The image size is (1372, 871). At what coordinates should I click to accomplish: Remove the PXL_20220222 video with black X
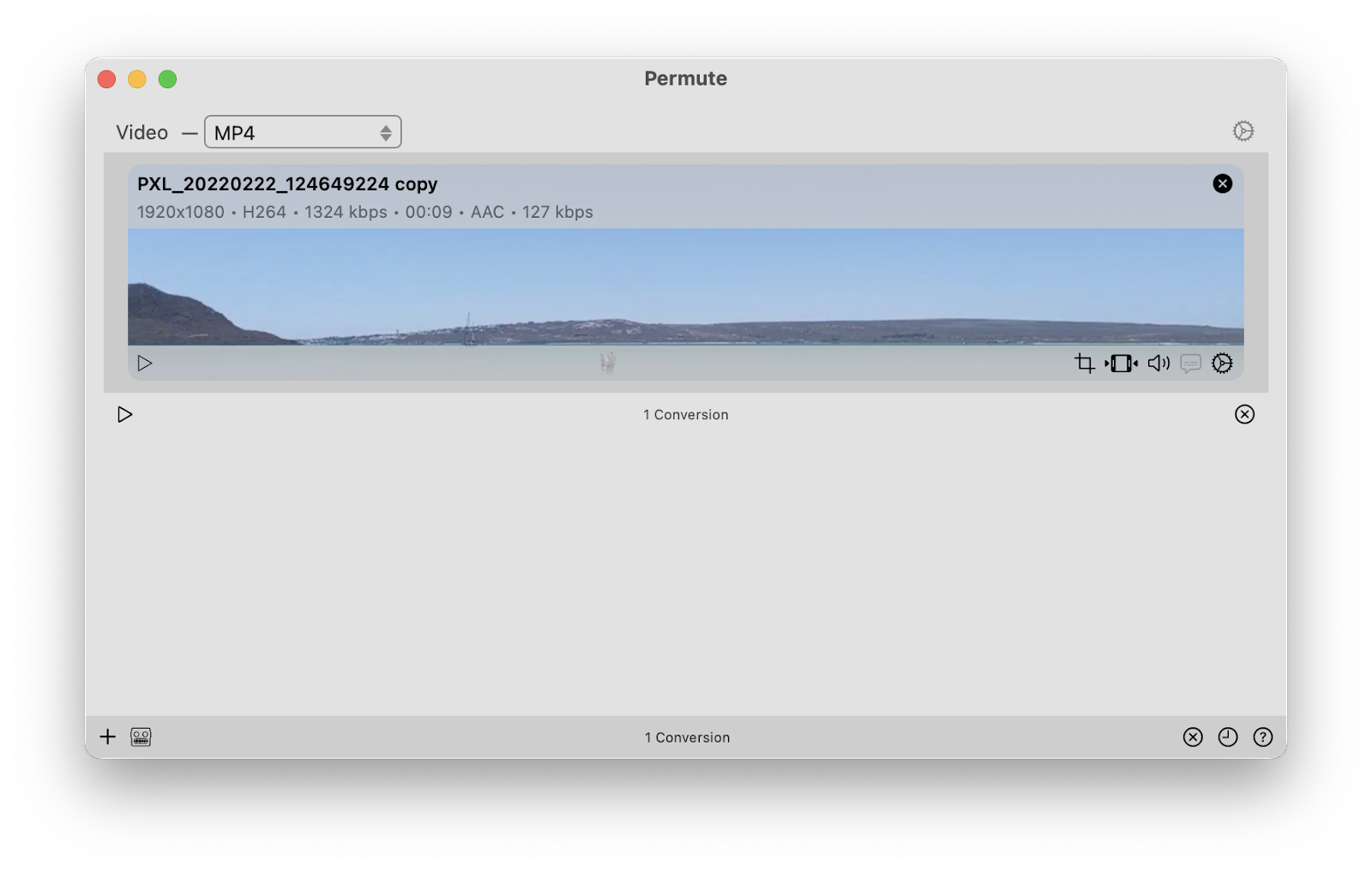point(1222,183)
